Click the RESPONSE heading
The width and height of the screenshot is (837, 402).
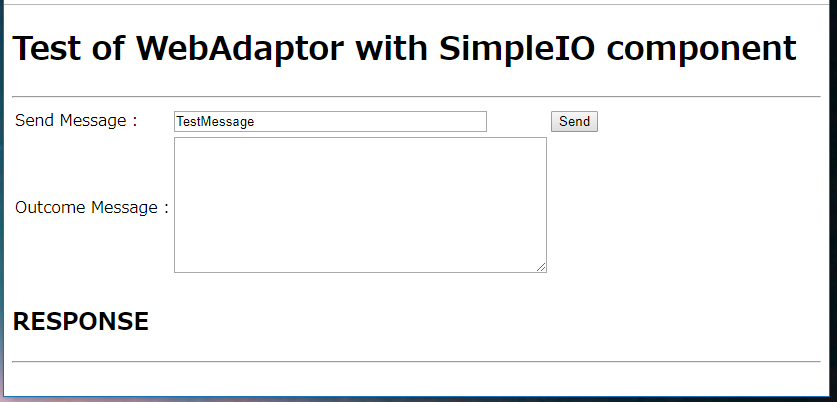click(81, 321)
